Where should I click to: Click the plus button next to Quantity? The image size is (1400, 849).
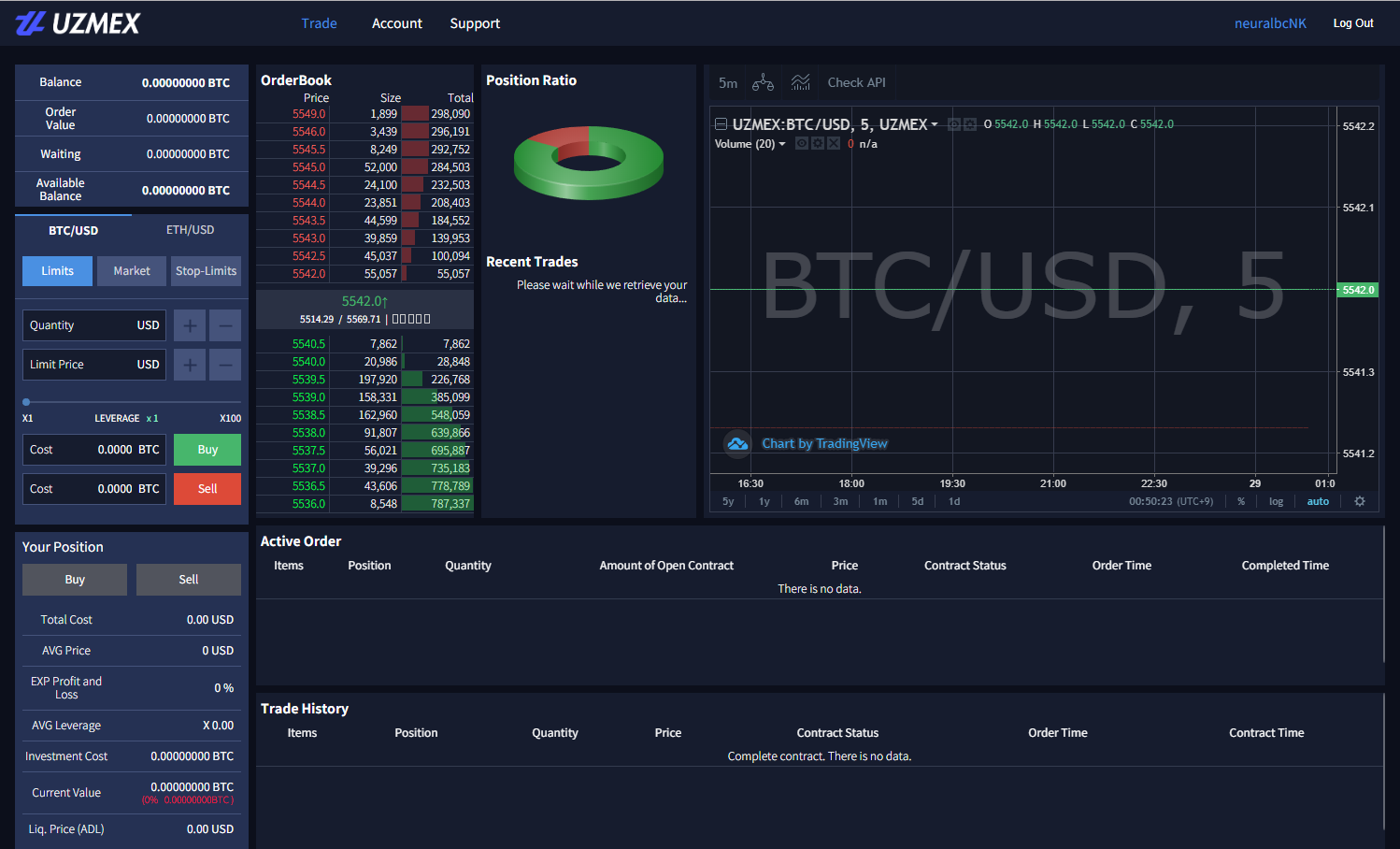tap(190, 325)
